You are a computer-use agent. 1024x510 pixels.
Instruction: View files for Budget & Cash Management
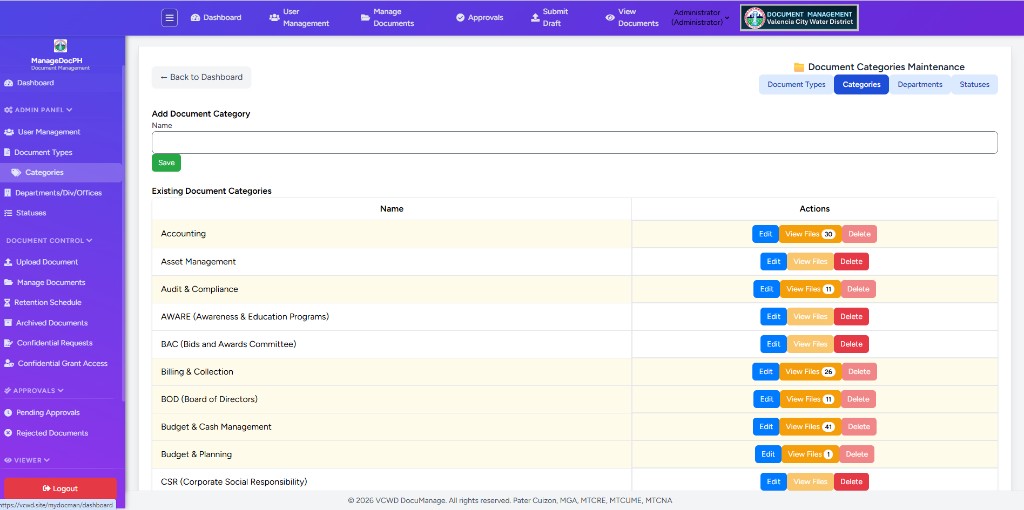[810, 426]
